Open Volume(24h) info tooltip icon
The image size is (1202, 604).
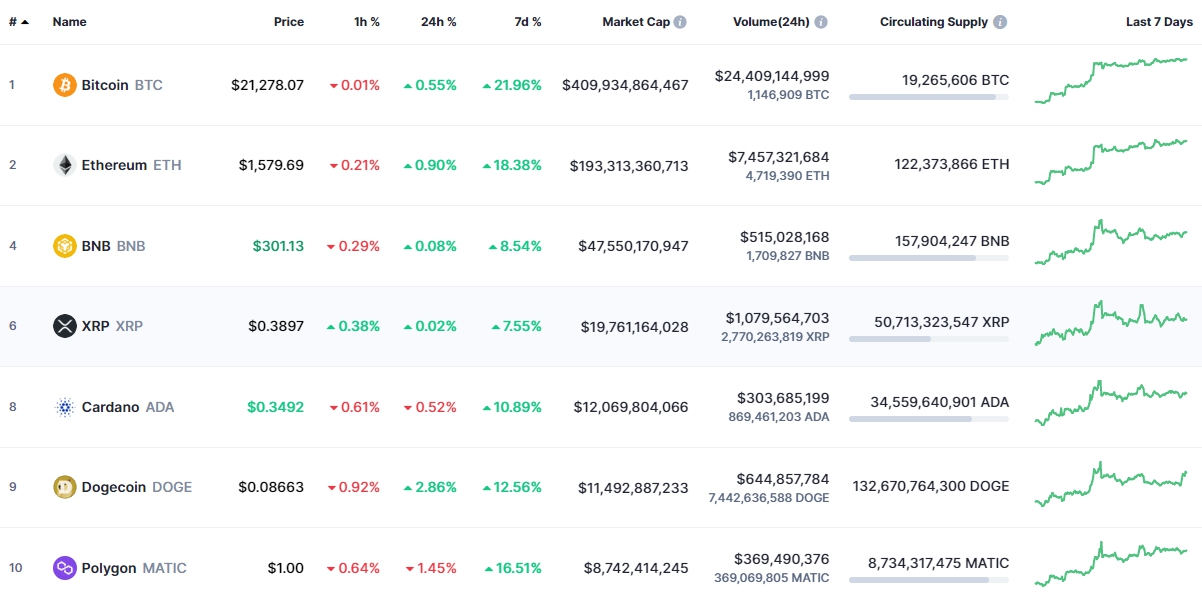821,22
